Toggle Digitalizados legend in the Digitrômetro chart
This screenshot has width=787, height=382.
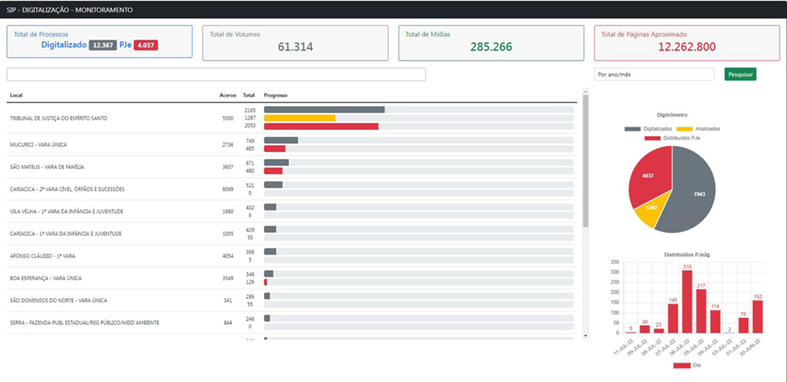[x=648, y=129]
